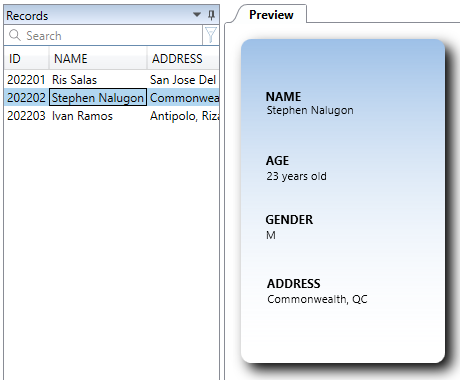The width and height of the screenshot is (460, 380).
Task: Click in the Search field
Action: click(103, 35)
